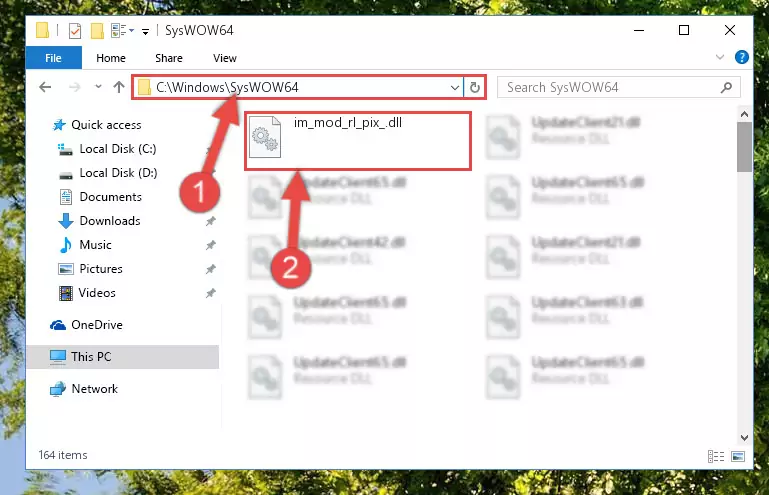Click the Pictures icon in sidebar
This screenshot has width=769, height=495.
click(66, 269)
